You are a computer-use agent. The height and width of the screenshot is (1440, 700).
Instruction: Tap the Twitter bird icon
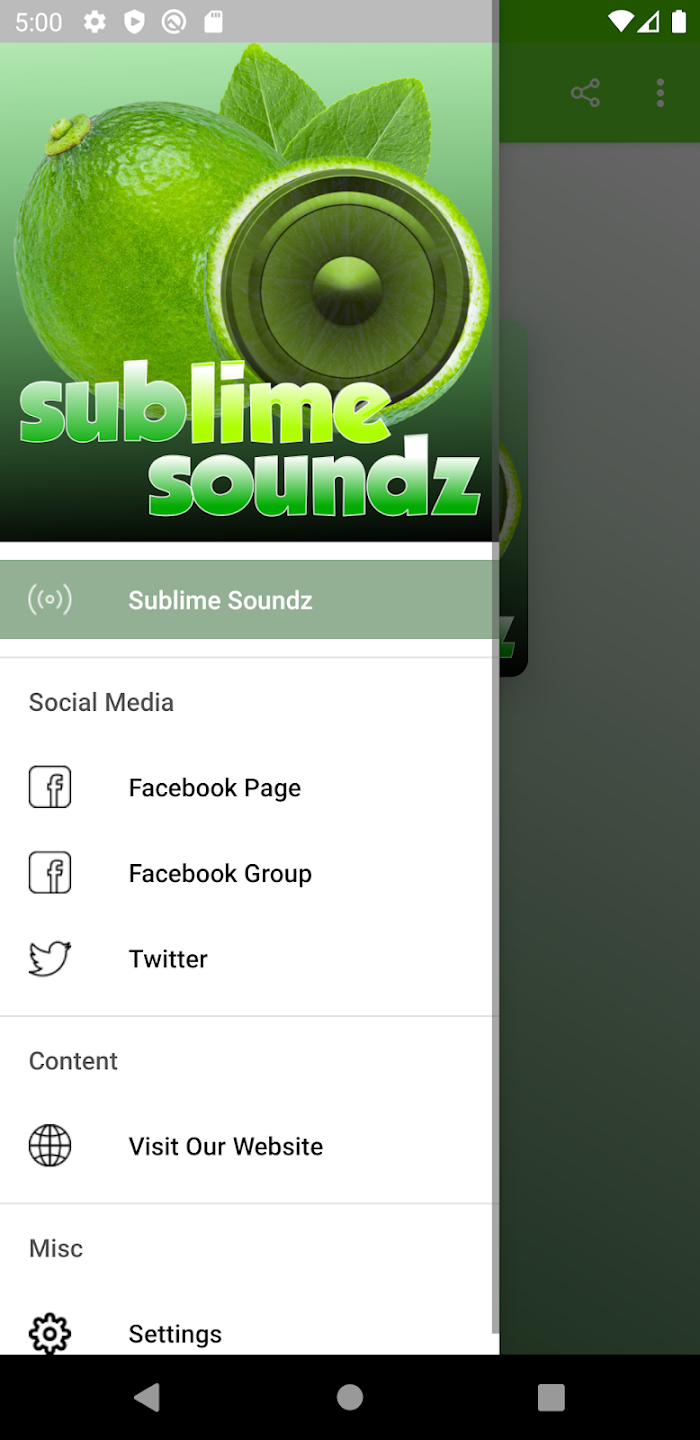(x=50, y=958)
